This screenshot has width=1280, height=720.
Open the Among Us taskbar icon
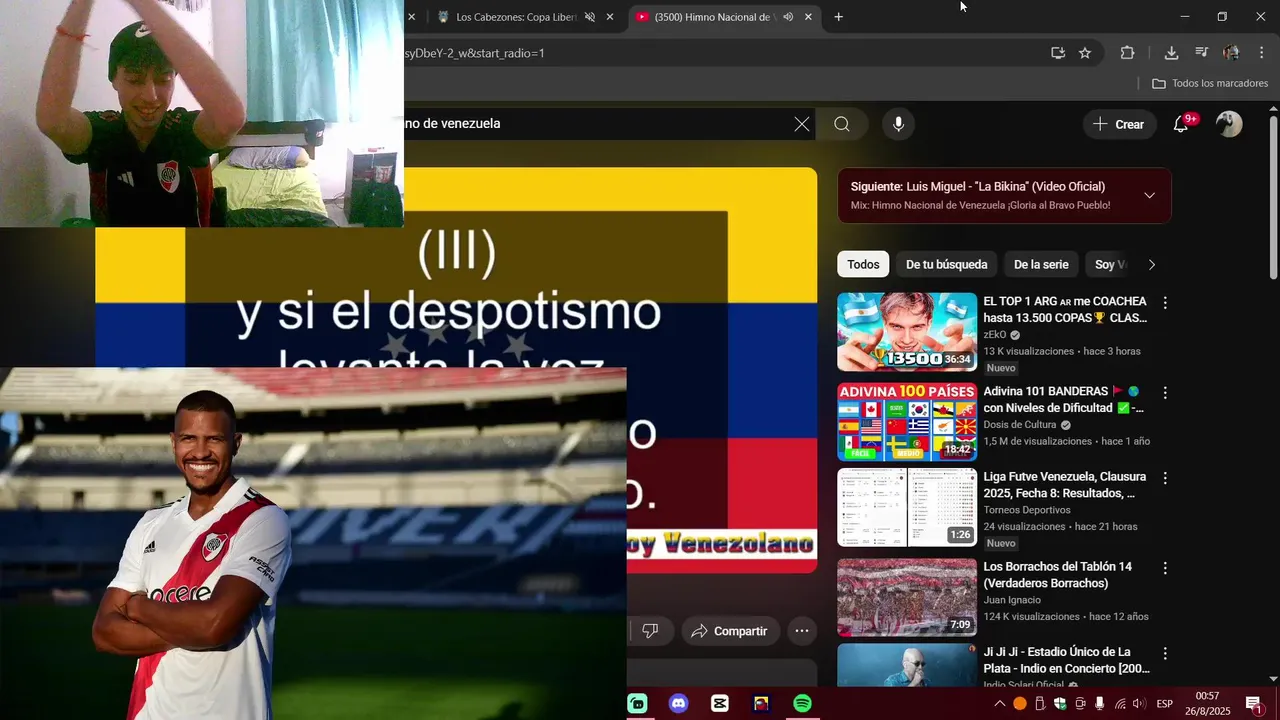[x=761, y=704]
